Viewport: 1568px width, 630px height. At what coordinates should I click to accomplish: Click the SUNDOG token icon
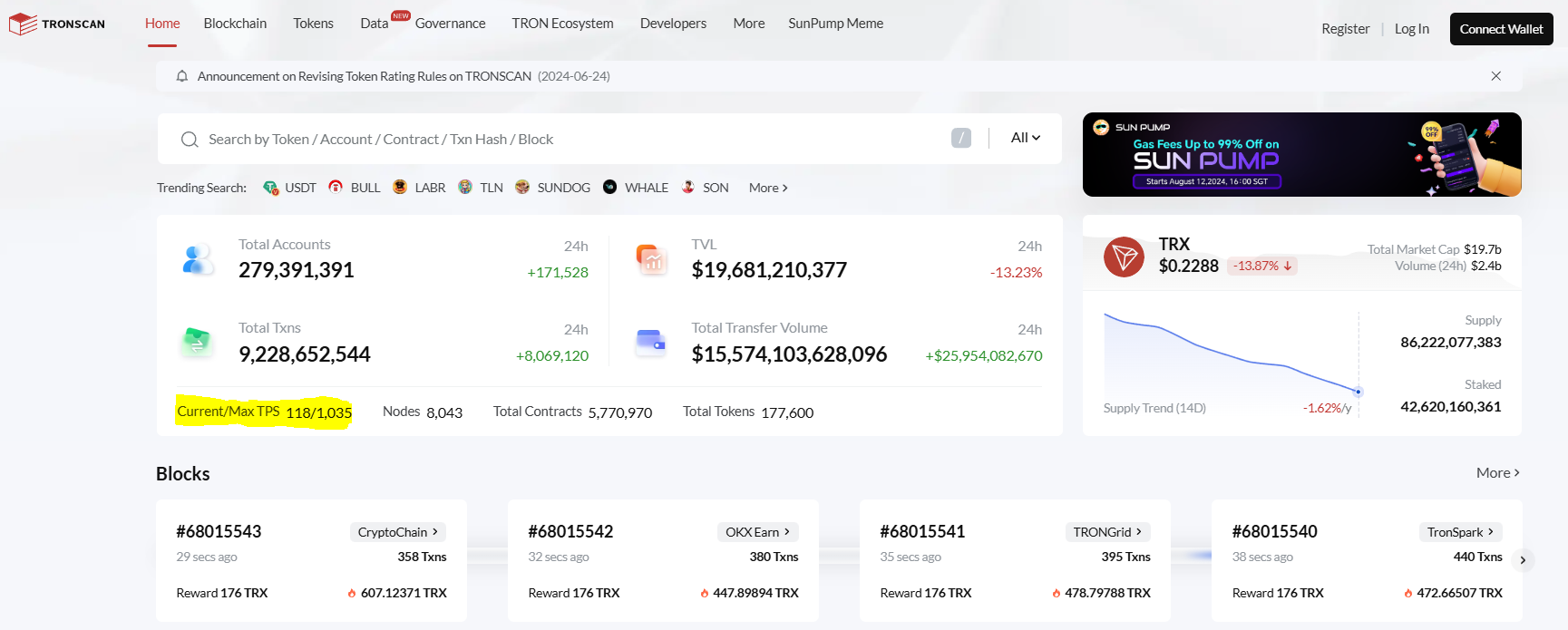(x=522, y=187)
